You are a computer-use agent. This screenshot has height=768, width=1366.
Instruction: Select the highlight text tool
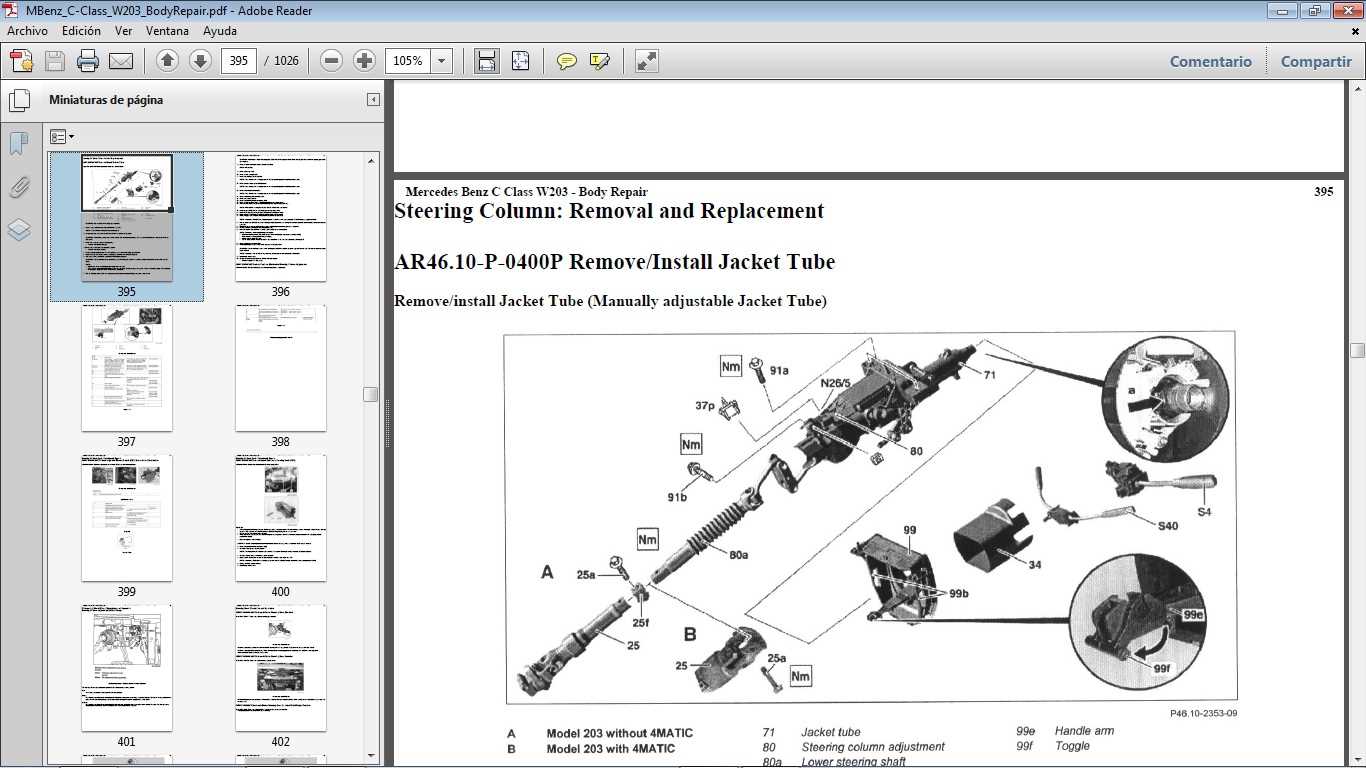pos(599,61)
